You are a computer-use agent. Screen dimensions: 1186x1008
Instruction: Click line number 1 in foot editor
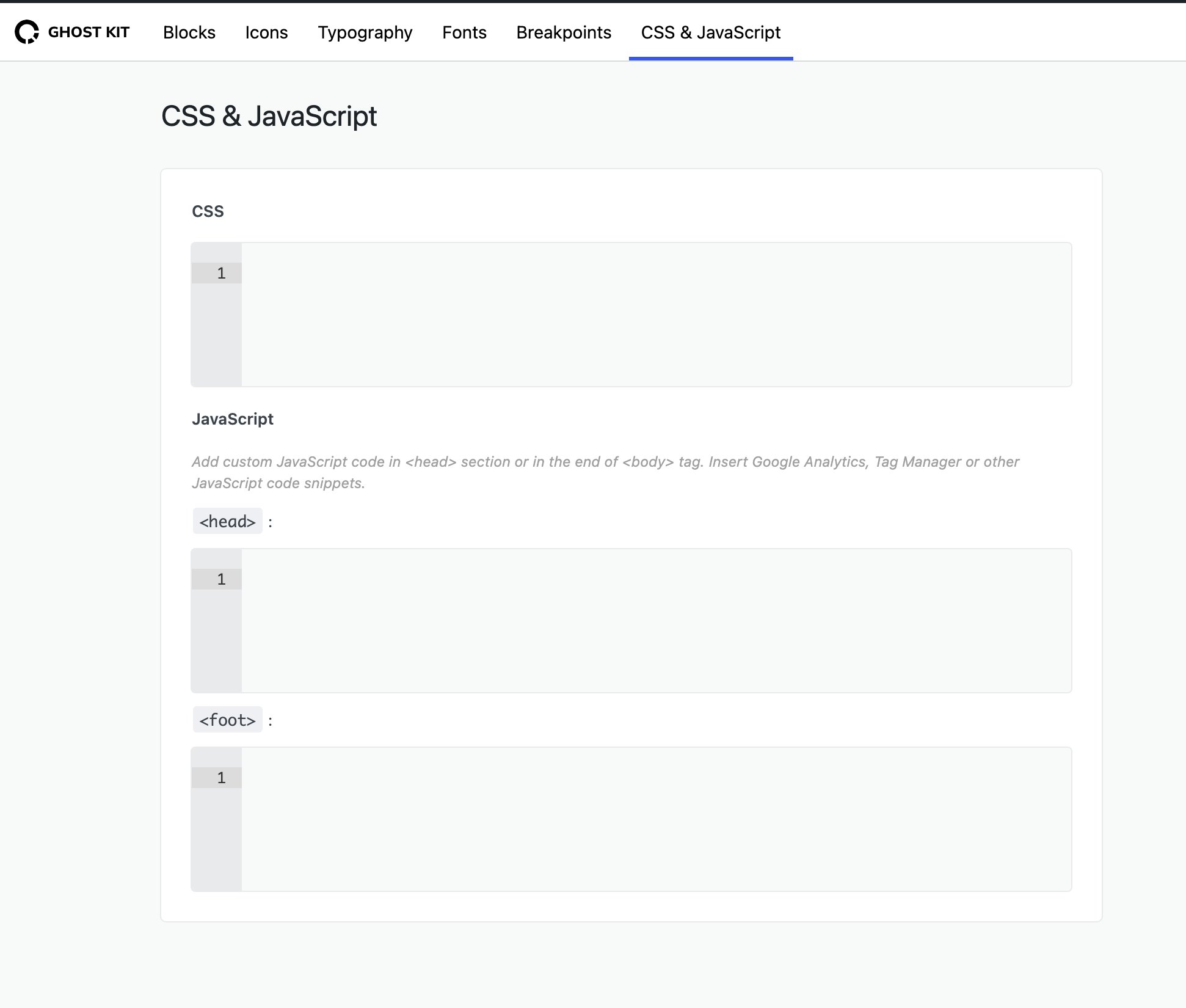pyautogui.click(x=222, y=777)
